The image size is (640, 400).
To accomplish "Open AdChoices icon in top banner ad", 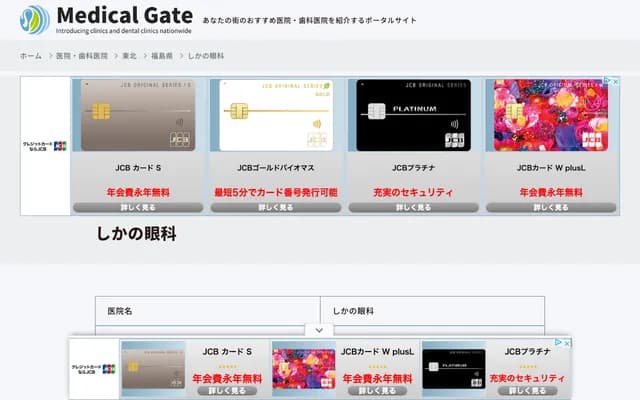I will click(x=607, y=81).
